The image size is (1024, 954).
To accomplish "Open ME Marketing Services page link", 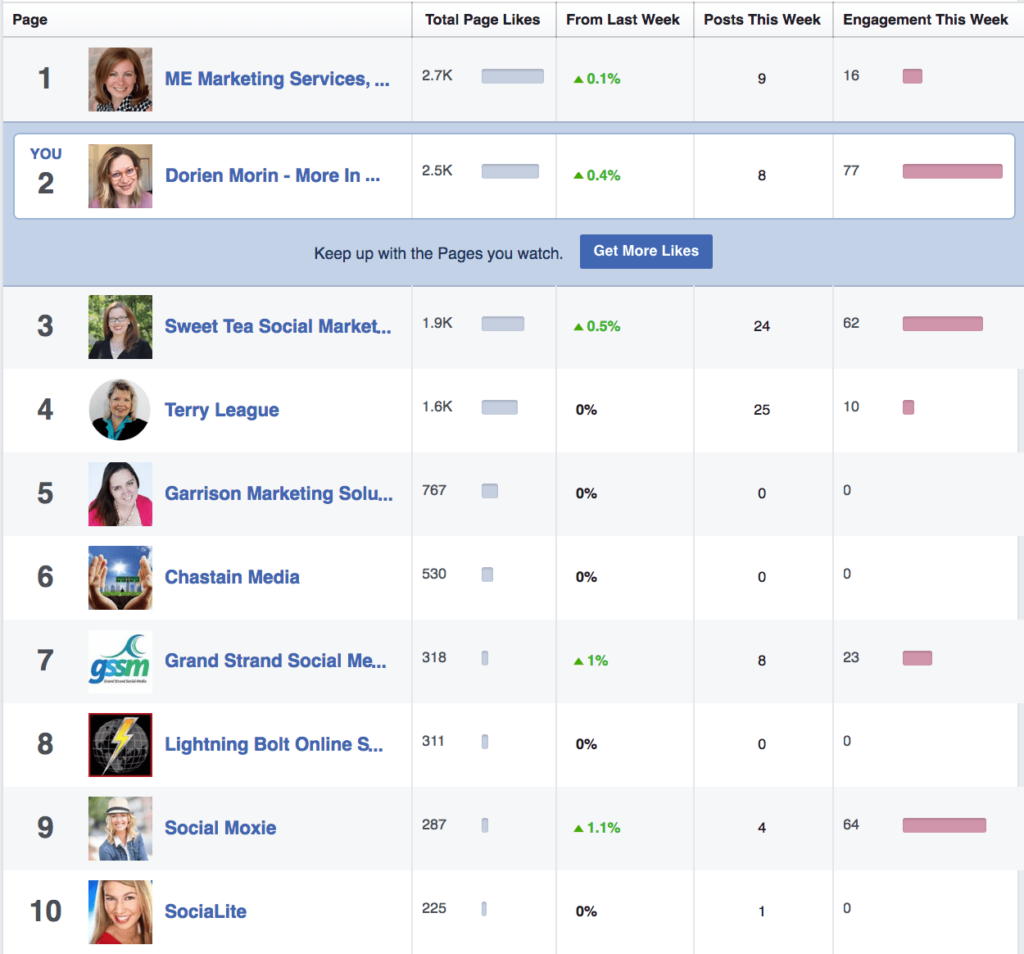I will click(277, 79).
